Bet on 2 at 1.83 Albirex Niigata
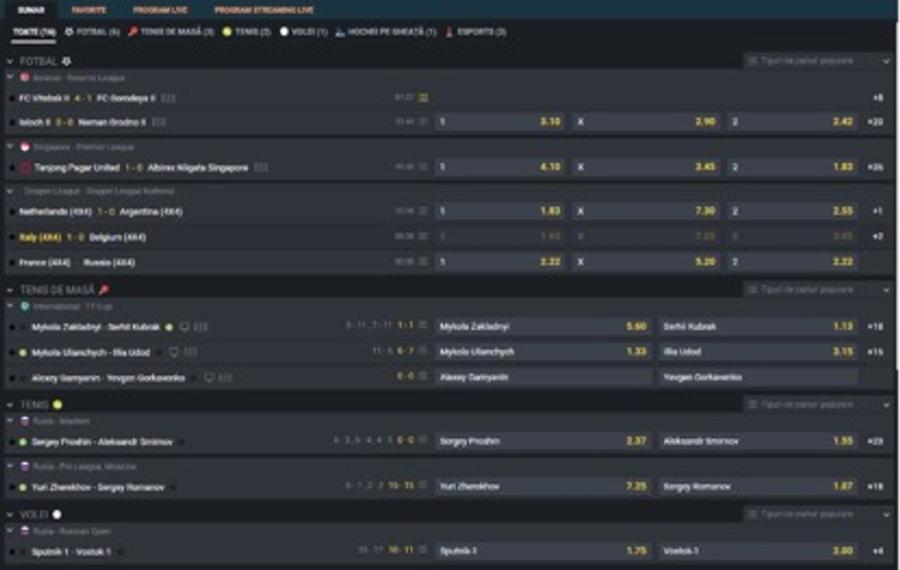 792,167
